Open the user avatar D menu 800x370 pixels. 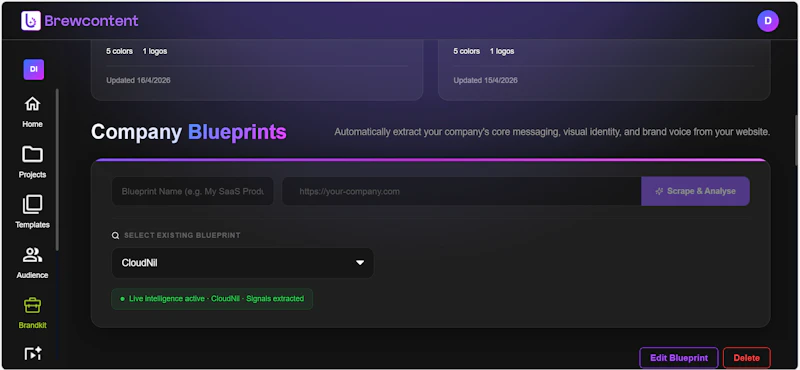tap(768, 21)
